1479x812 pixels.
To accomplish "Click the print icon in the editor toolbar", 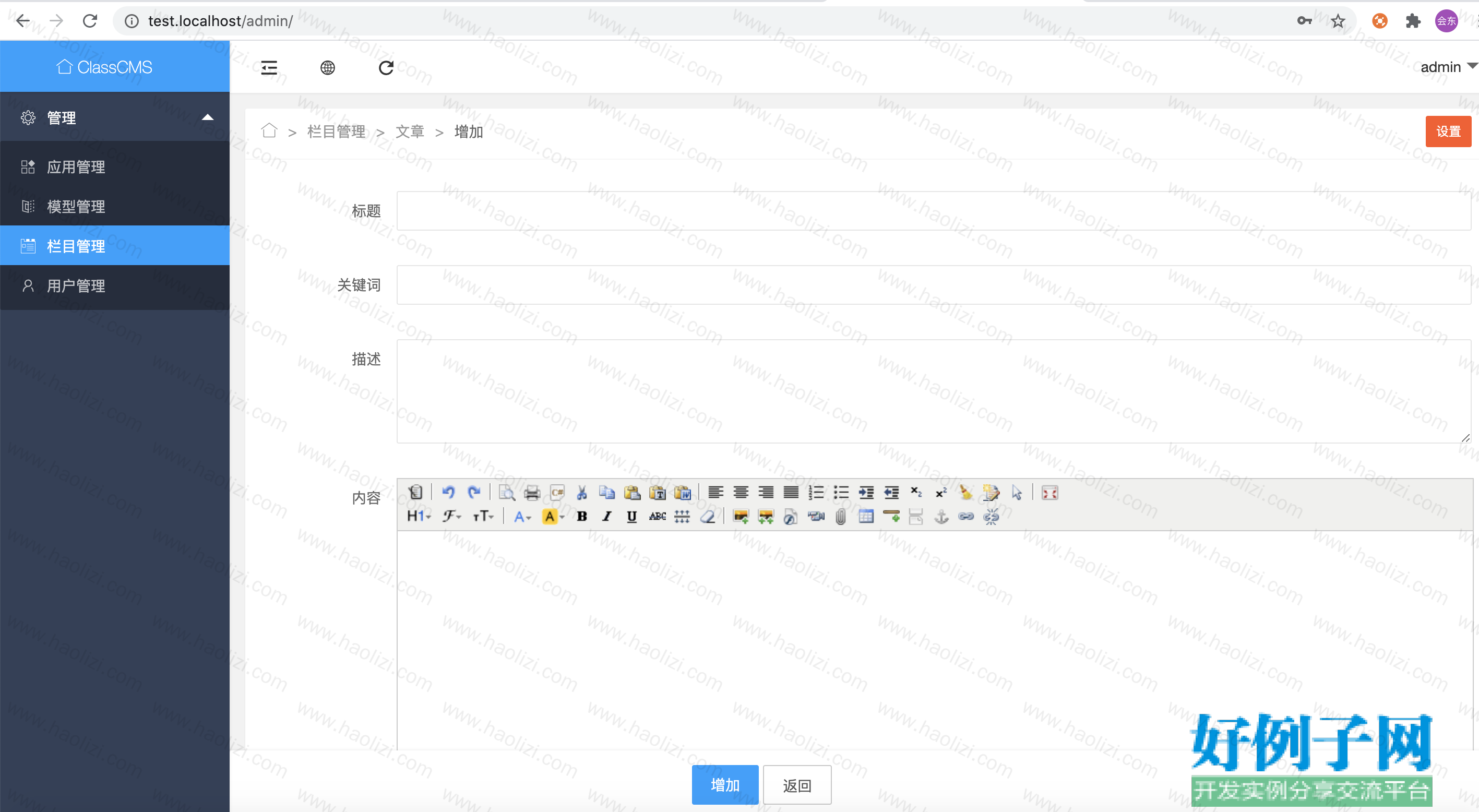I will coord(532,492).
